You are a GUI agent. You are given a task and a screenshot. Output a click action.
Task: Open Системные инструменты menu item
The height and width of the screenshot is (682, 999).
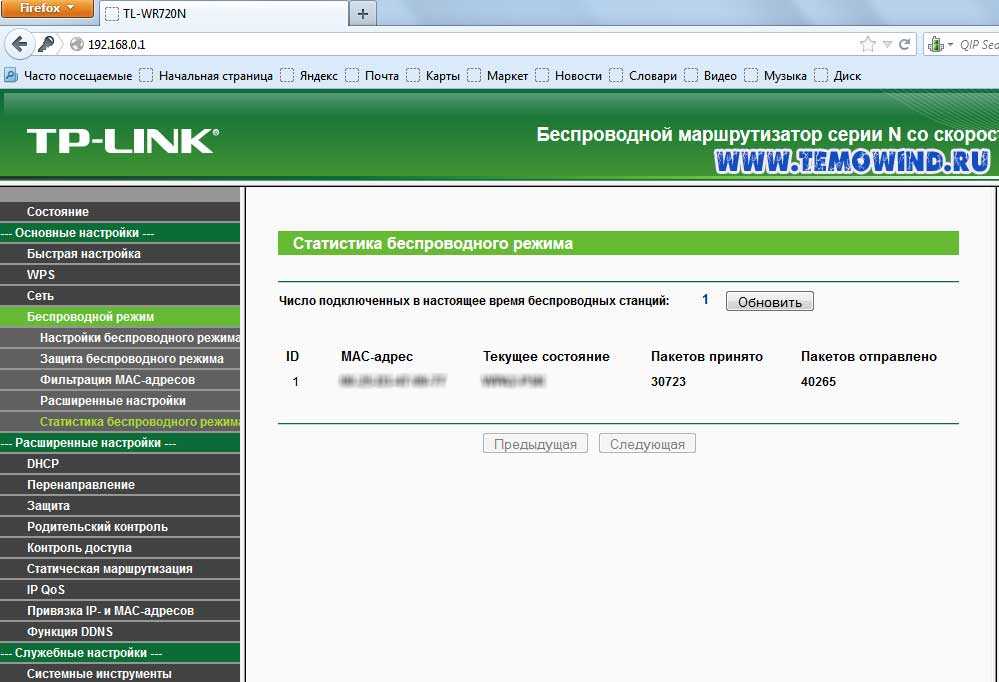pyautogui.click(x=120, y=674)
